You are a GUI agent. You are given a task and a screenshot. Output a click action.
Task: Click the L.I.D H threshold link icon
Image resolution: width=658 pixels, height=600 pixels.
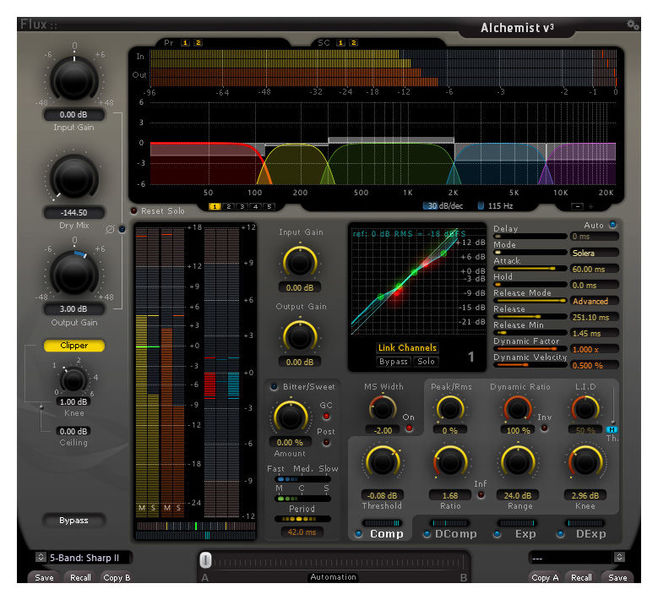(612, 429)
